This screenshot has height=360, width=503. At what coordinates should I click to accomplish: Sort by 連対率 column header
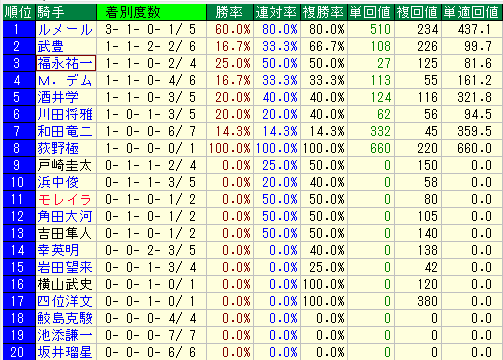coord(277,12)
